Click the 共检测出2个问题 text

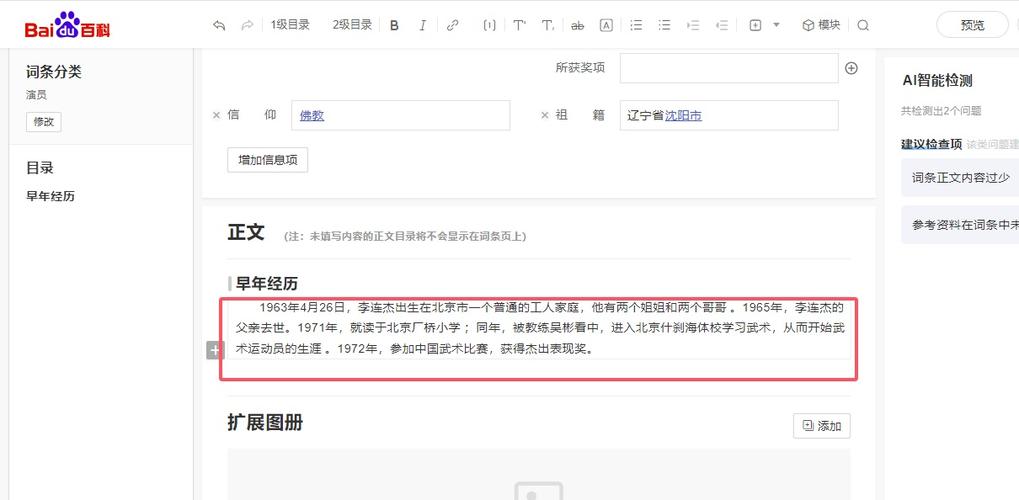pos(941,111)
